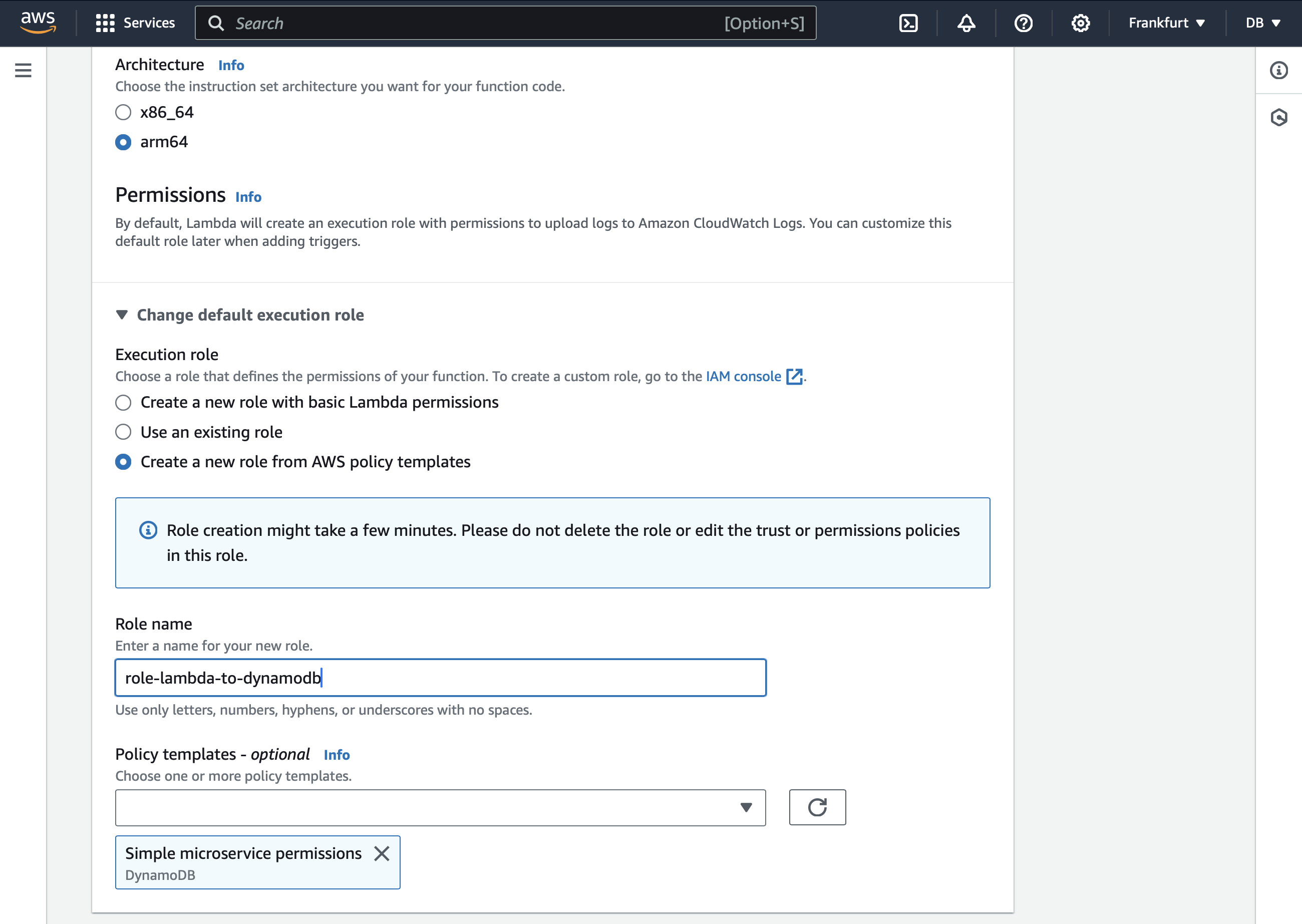The image size is (1302, 924).
Task: Click the role name input field
Action: point(440,678)
